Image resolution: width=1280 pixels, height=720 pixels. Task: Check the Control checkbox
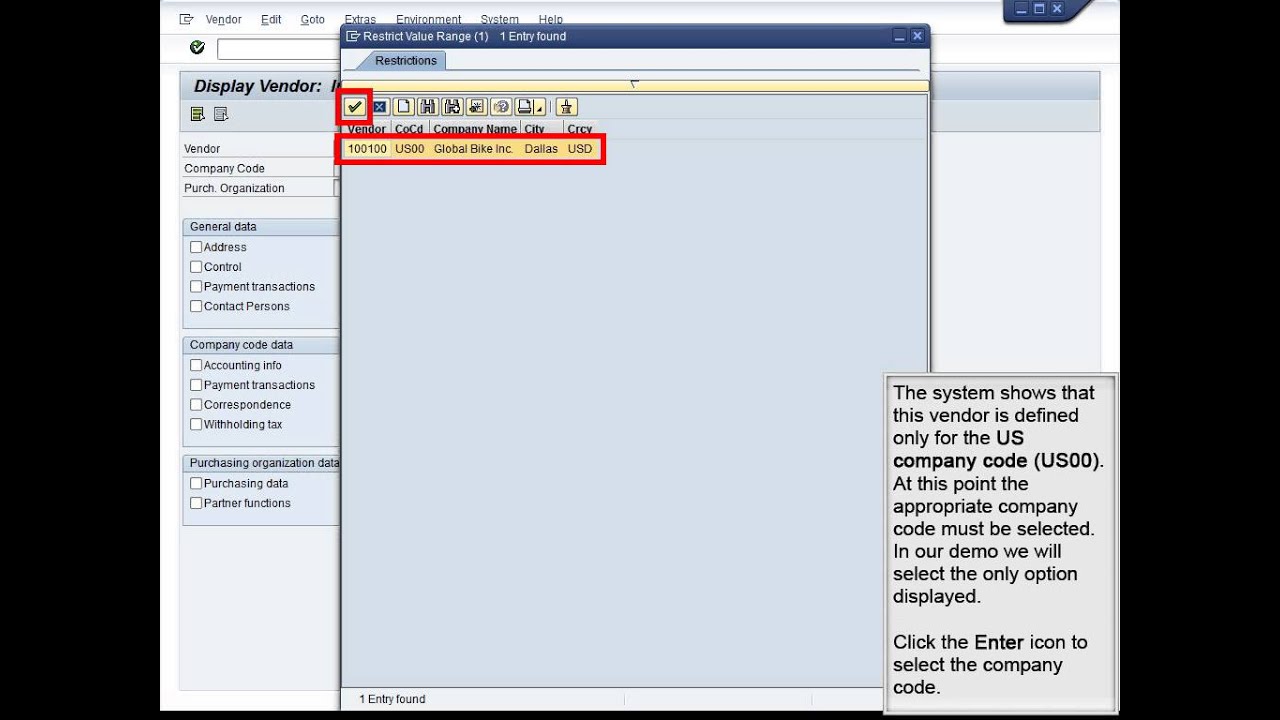[196, 267]
